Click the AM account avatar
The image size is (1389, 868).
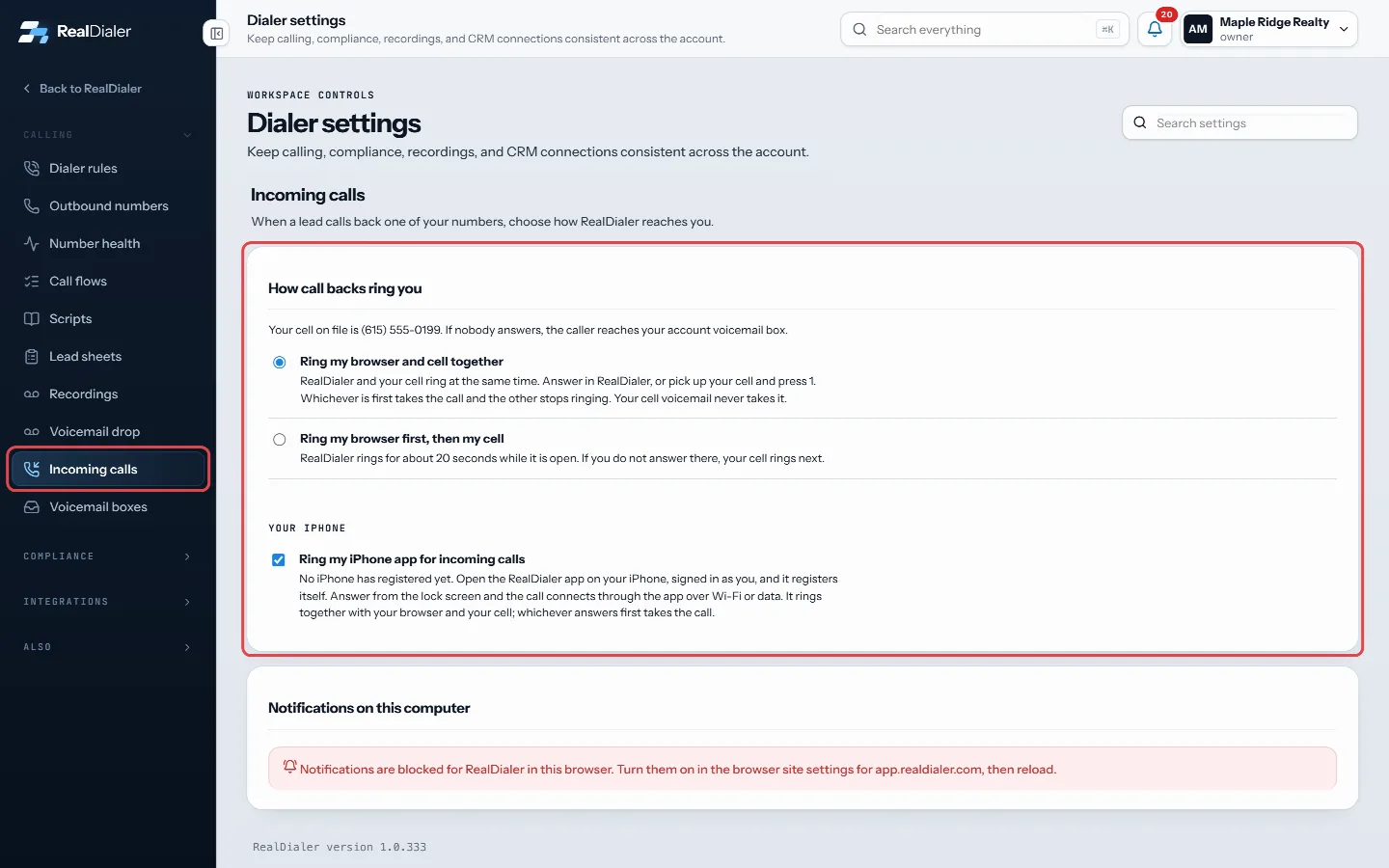pyautogui.click(x=1198, y=29)
